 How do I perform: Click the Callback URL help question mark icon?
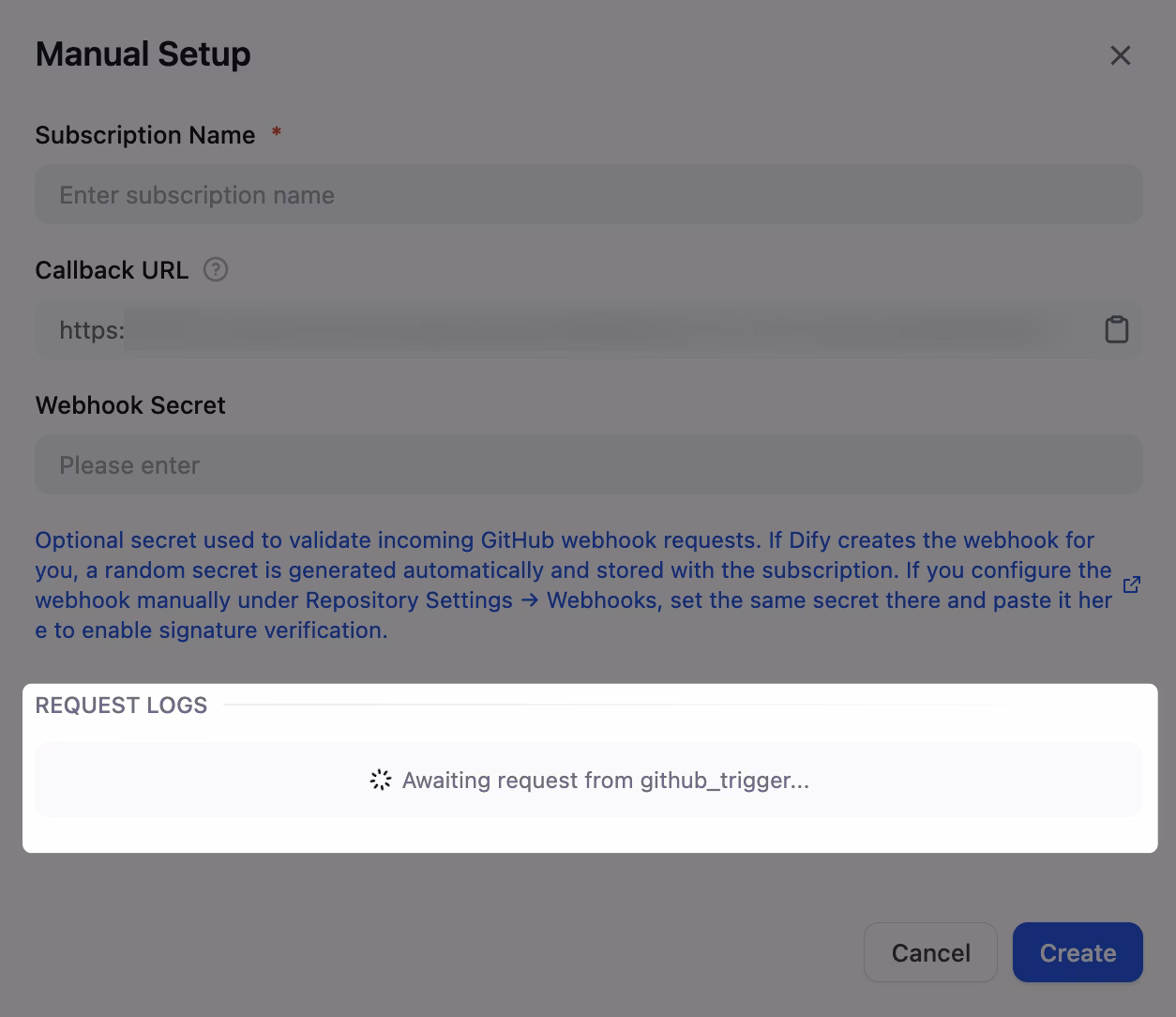216,270
